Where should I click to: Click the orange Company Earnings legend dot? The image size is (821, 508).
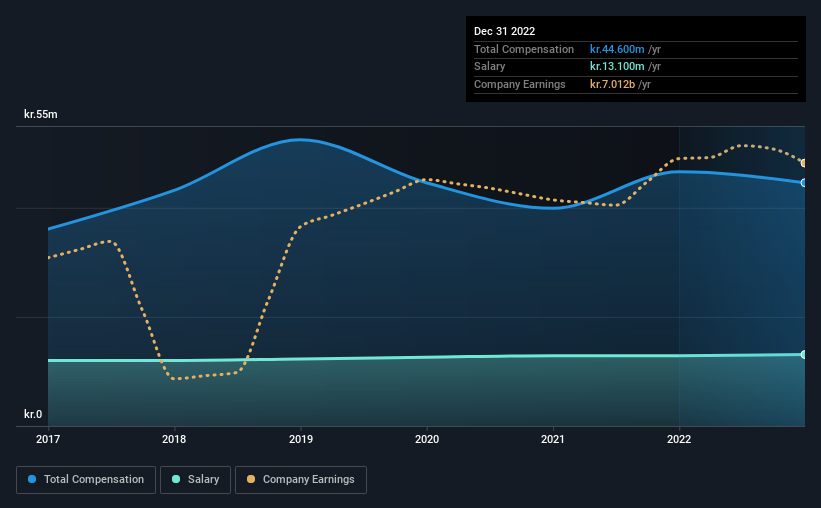pos(251,479)
